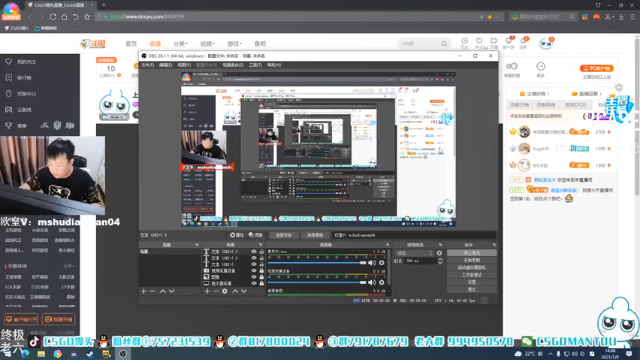Open the 编辑(E) menu in OBS
This screenshot has width=640, height=360.
click(165, 65)
